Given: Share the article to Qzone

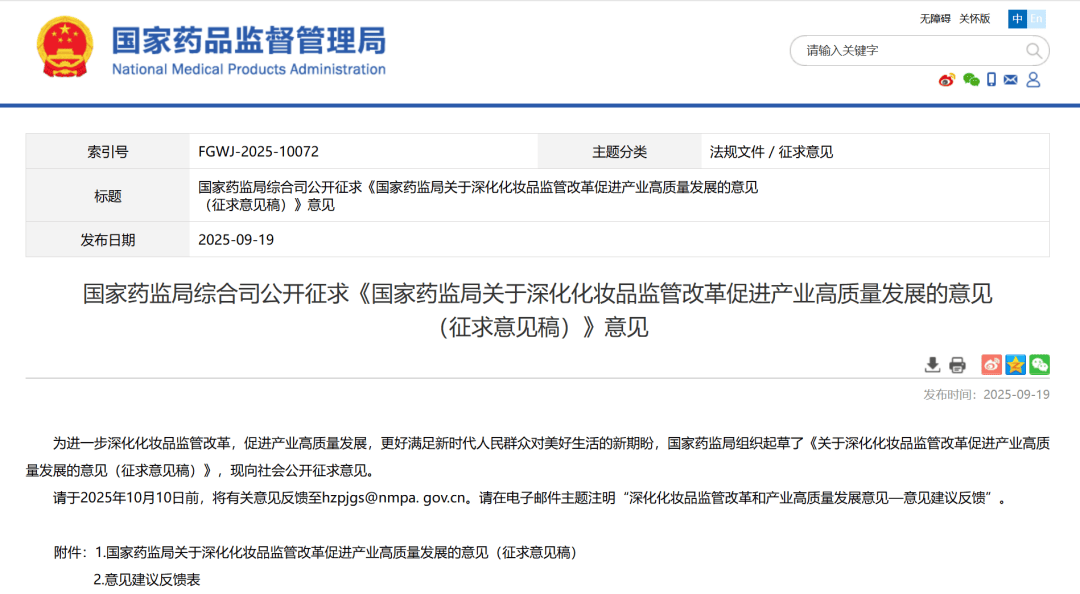Looking at the screenshot, I should 1014,364.
